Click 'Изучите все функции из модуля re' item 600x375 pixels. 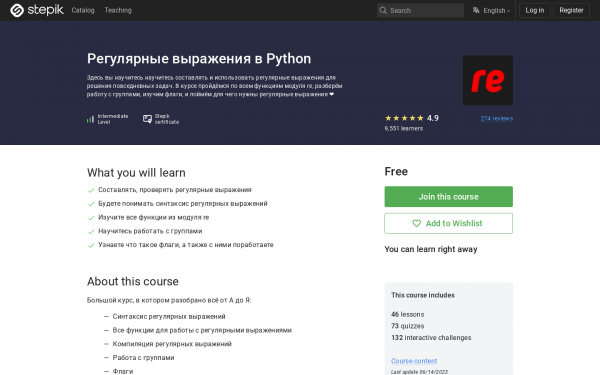coord(154,217)
